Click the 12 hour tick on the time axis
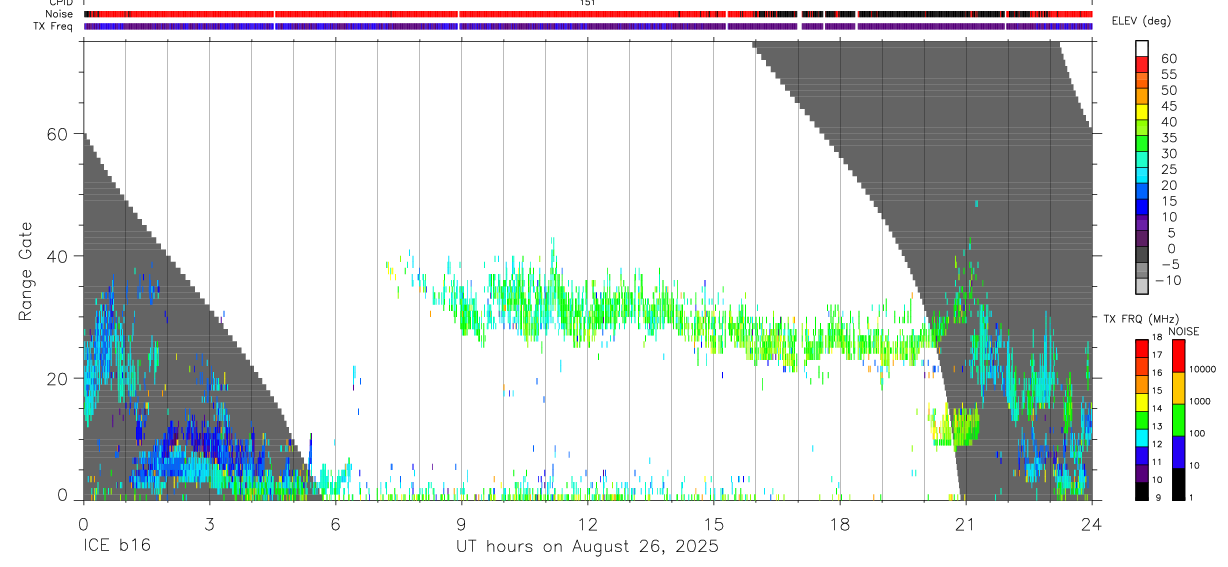The height and width of the screenshot is (567, 1228). (588, 523)
